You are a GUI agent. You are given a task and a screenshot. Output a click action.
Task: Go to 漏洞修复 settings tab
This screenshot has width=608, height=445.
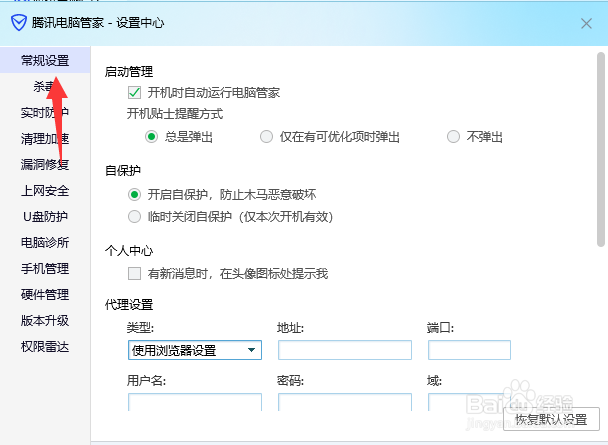click(45, 164)
